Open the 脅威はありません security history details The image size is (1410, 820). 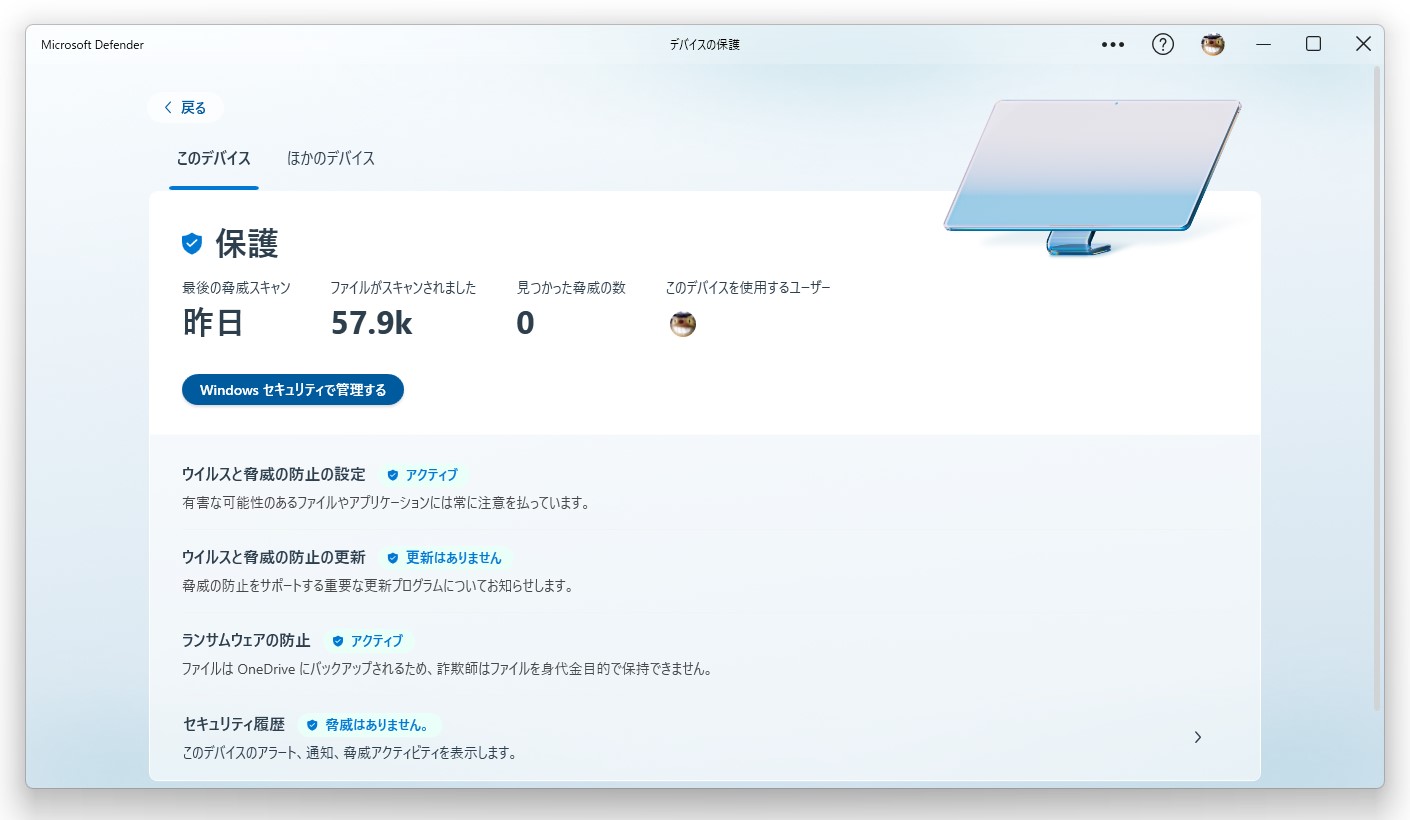click(x=380, y=725)
